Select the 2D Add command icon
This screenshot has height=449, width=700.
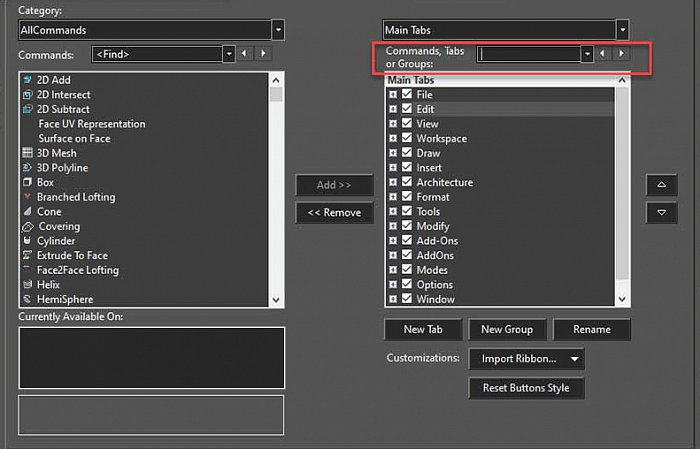click(x=28, y=80)
